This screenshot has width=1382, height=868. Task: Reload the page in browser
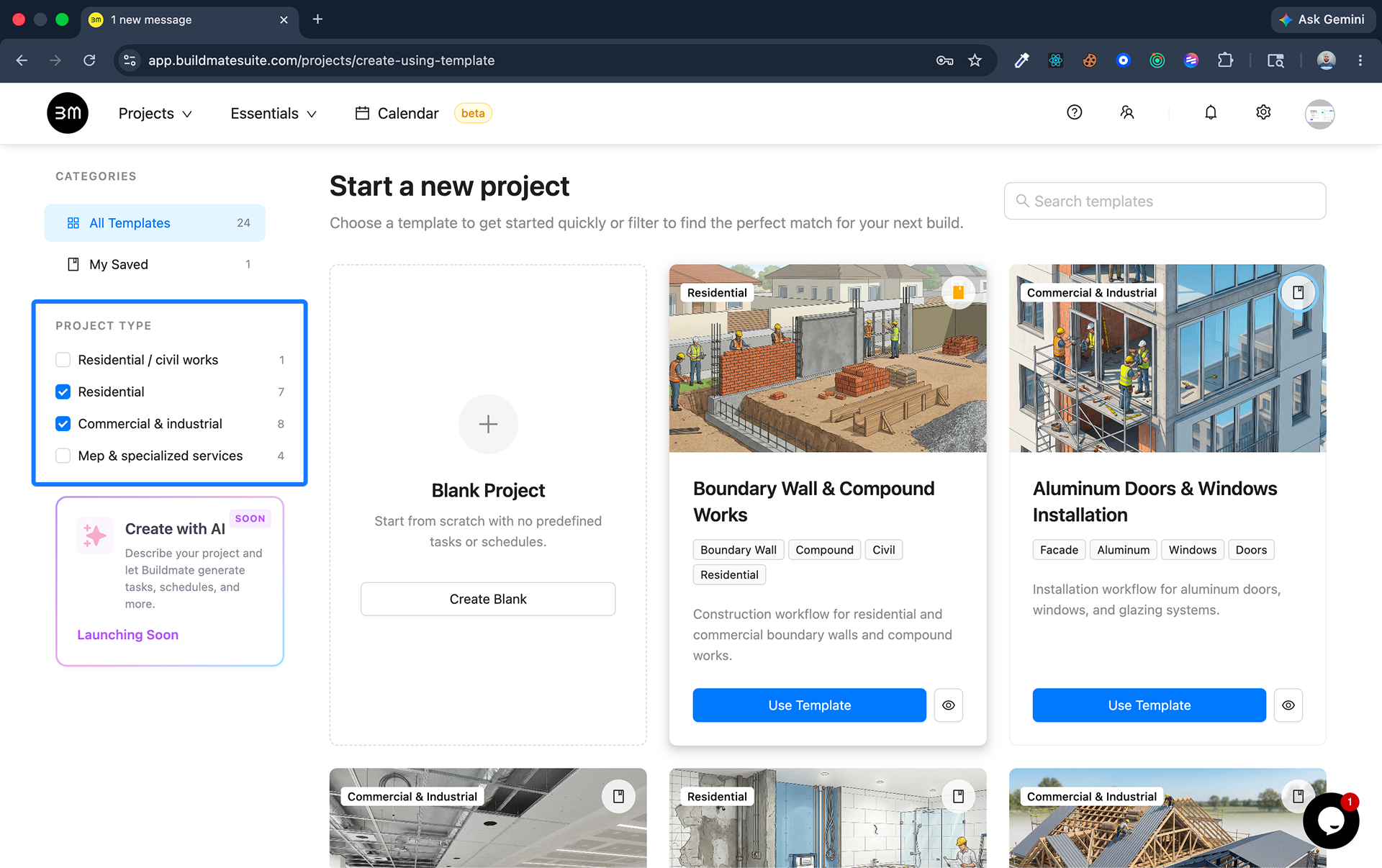tap(89, 60)
